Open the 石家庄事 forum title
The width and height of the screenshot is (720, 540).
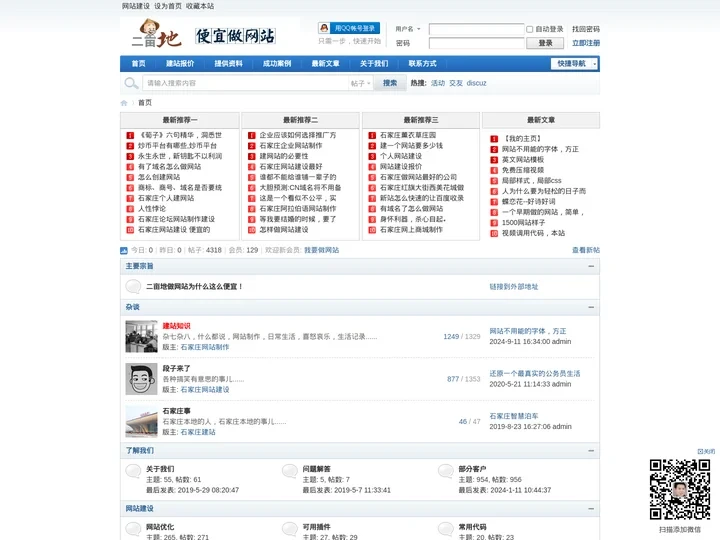pyautogui.click(x=176, y=411)
